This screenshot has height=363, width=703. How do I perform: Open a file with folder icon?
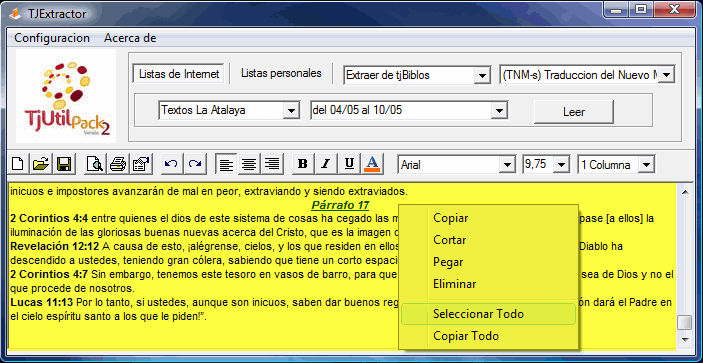[41, 164]
